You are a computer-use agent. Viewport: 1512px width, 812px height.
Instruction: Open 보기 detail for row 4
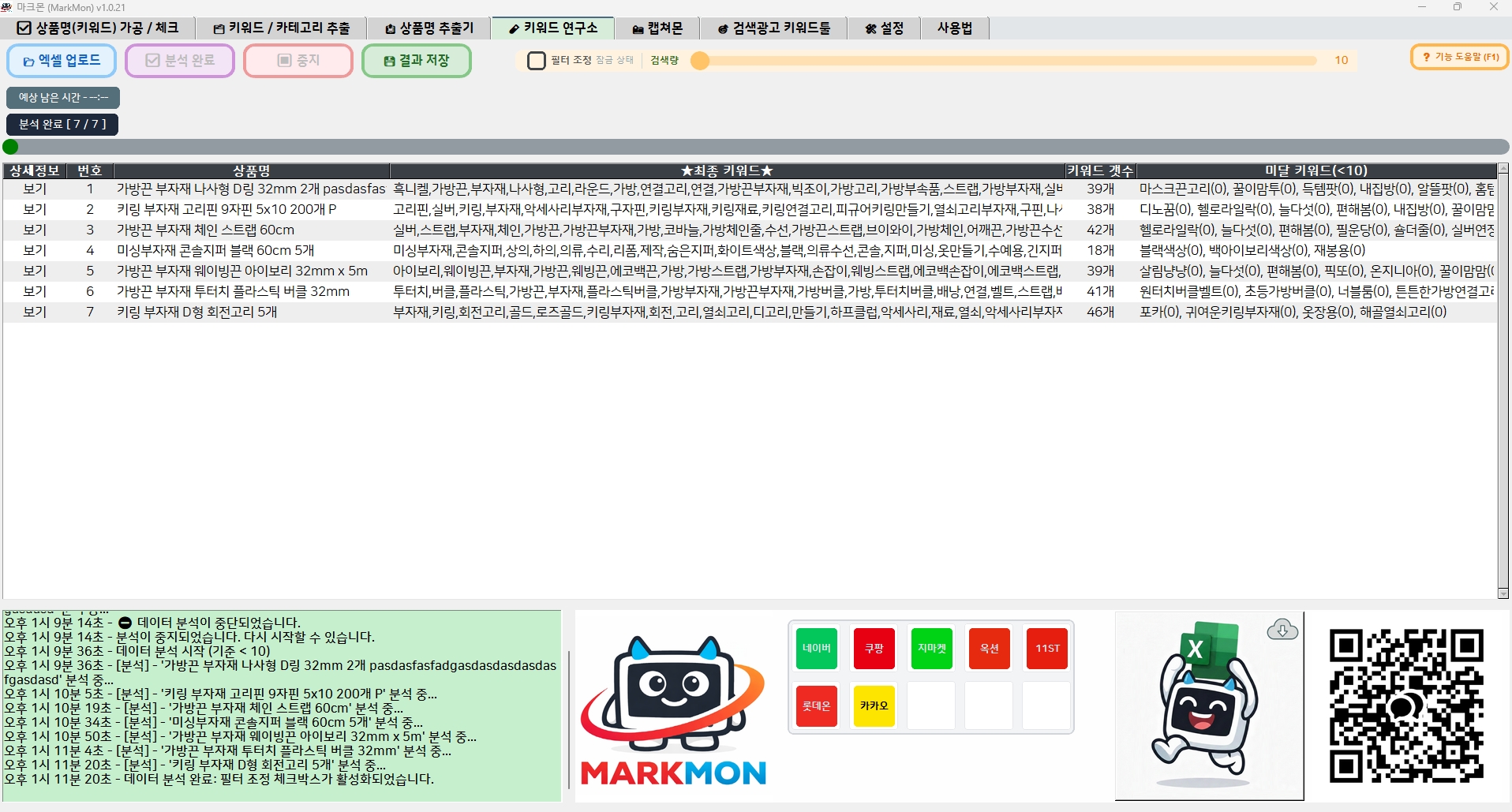35,251
